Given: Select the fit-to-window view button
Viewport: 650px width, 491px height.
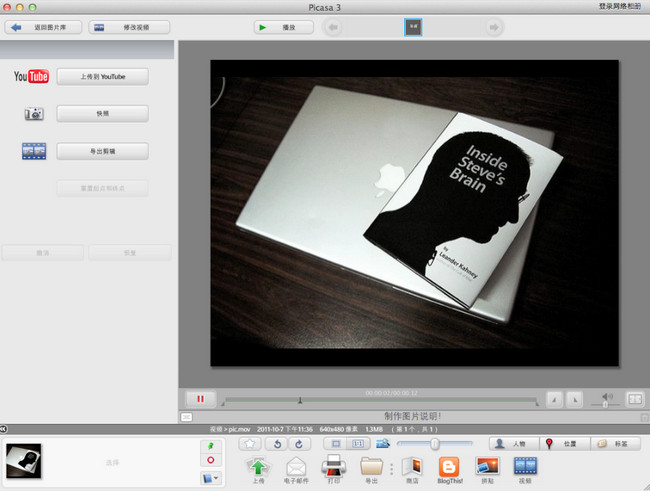Looking at the screenshot, I should 336,444.
